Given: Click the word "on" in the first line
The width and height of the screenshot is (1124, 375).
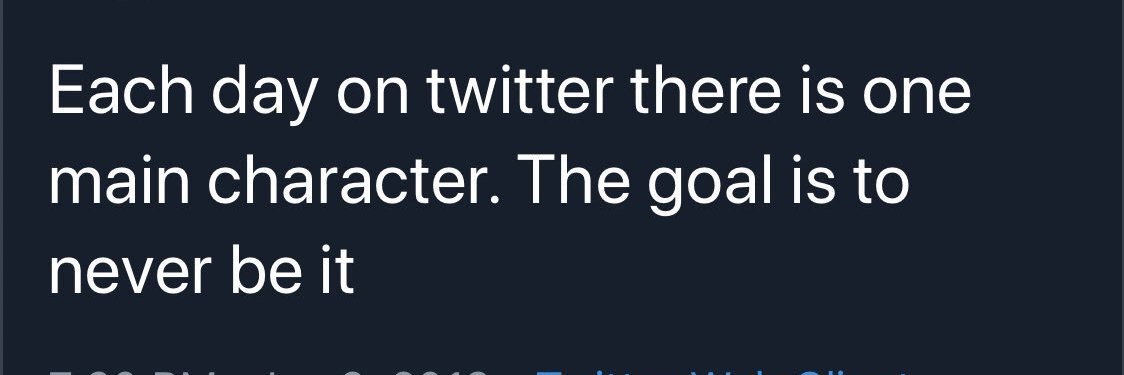Looking at the screenshot, I should pos(372,97).
